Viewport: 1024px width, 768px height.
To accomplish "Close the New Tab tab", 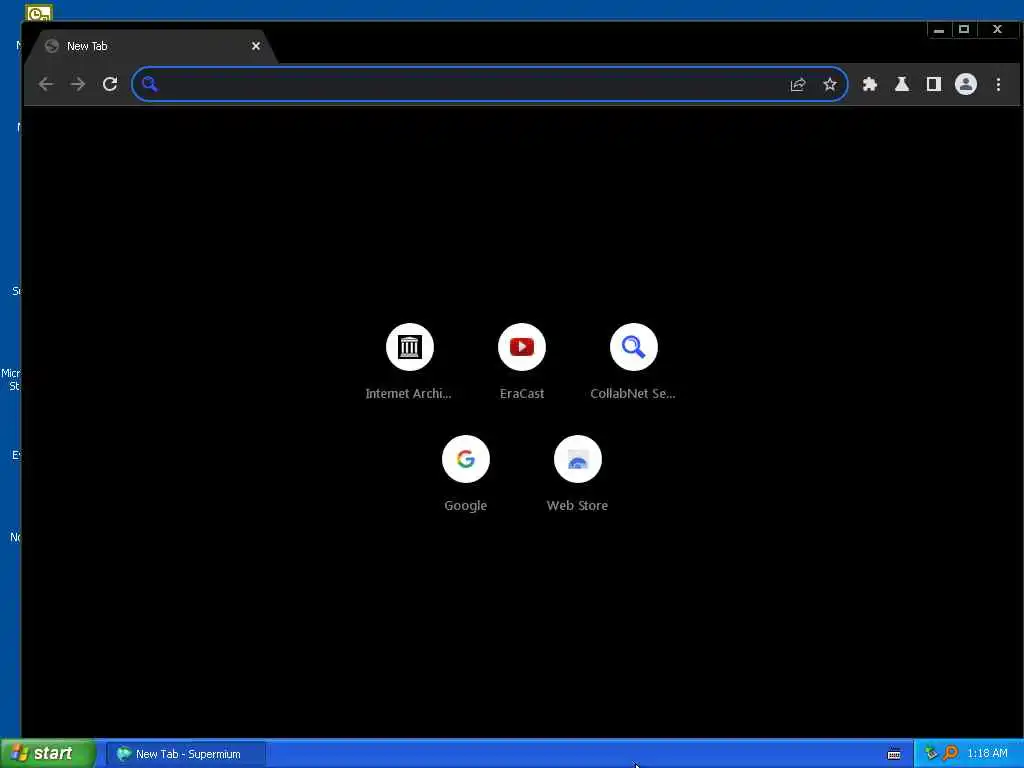I will tap(256, 46).
